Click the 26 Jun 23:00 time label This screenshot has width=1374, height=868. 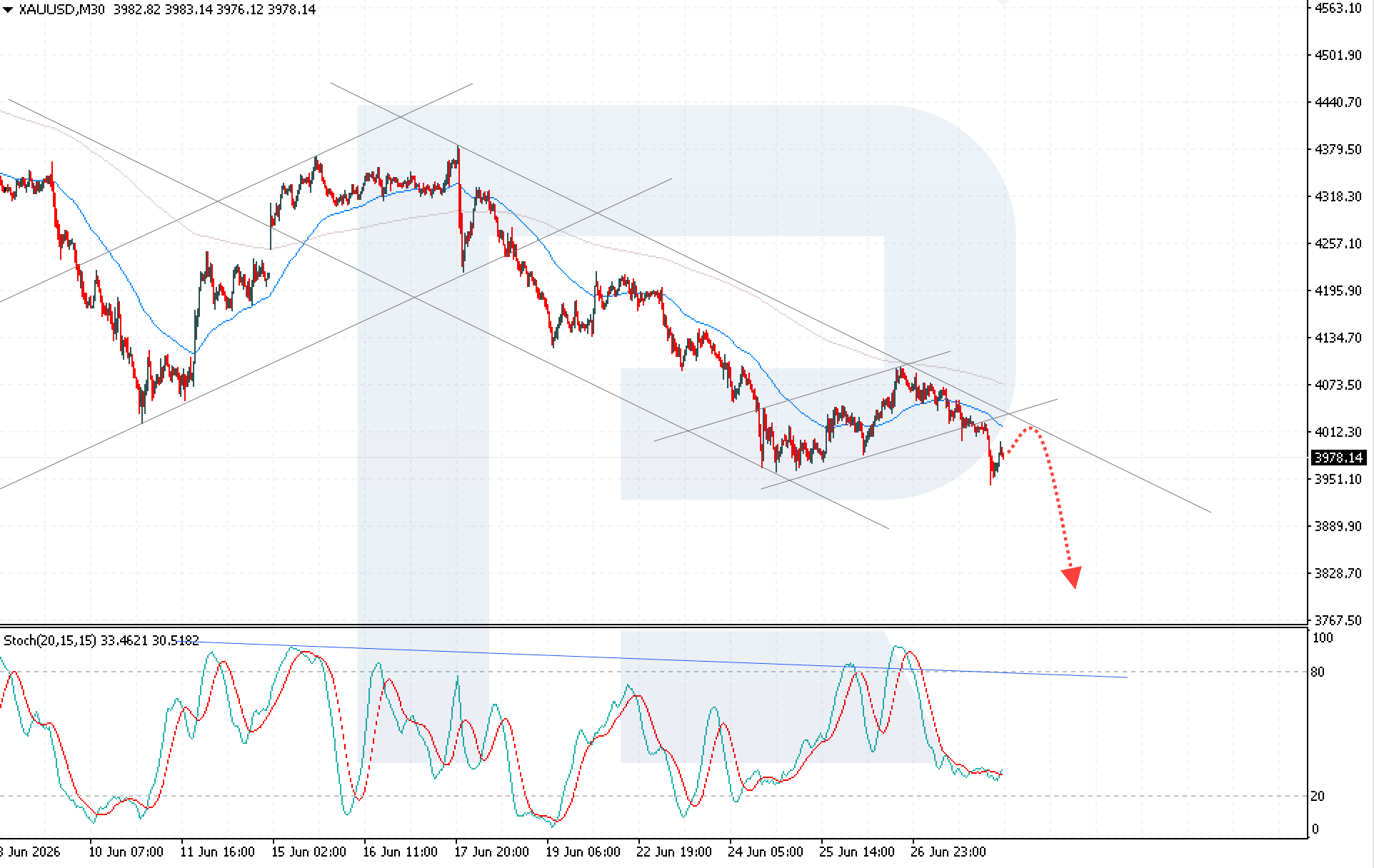point(948,852)
